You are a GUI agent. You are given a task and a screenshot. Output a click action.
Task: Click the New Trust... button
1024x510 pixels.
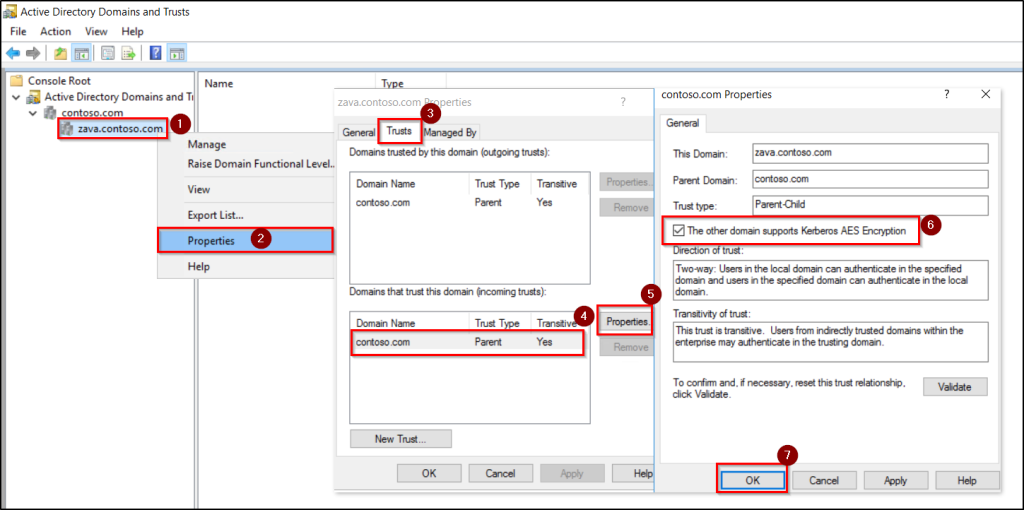point(401,438)
